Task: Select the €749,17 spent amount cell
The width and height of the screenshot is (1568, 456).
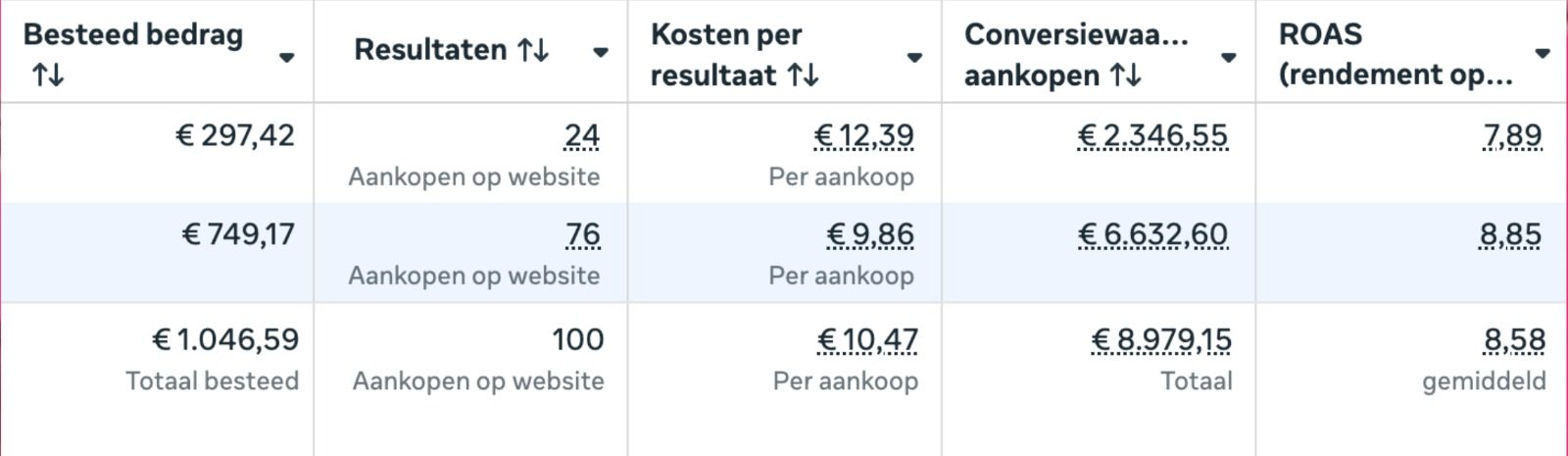Action: click(x=238, y=234)
